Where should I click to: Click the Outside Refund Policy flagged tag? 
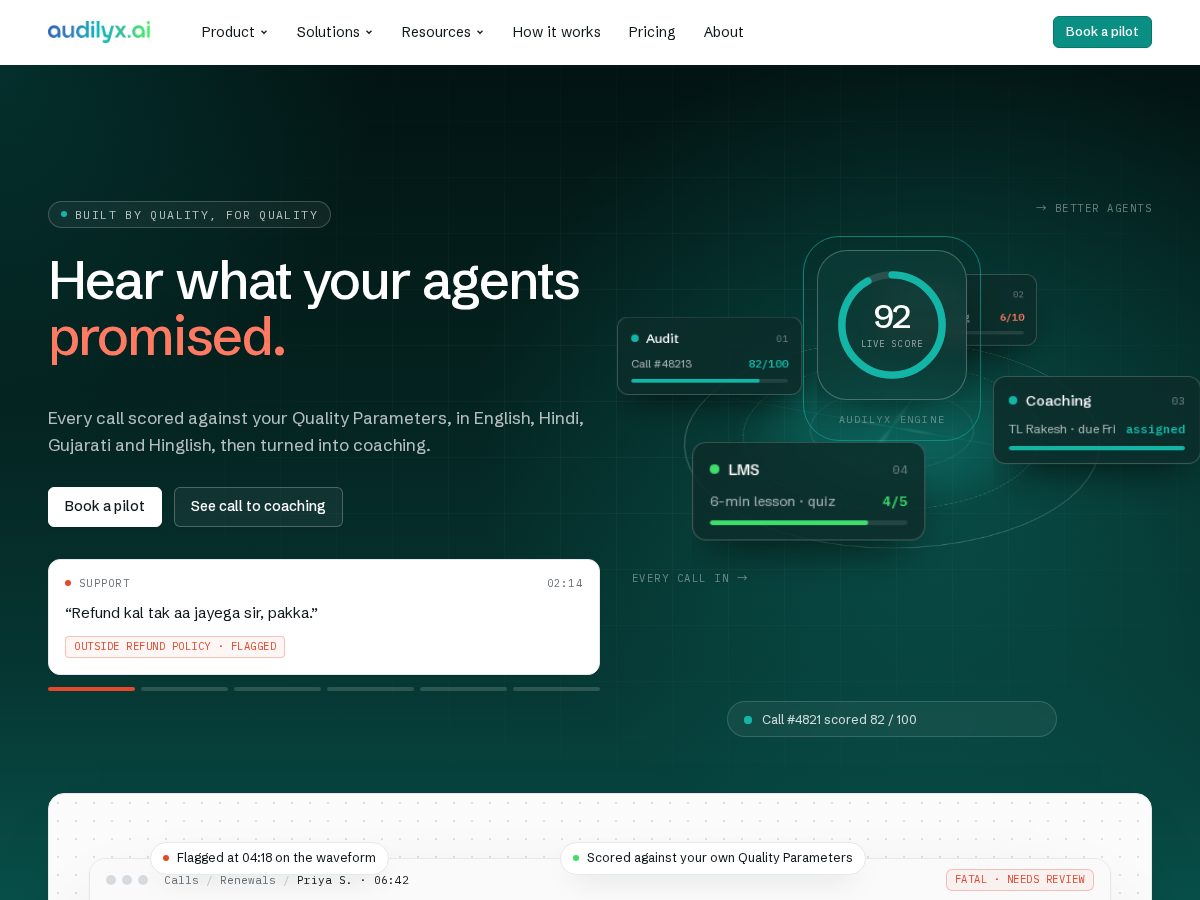[175, 647]
